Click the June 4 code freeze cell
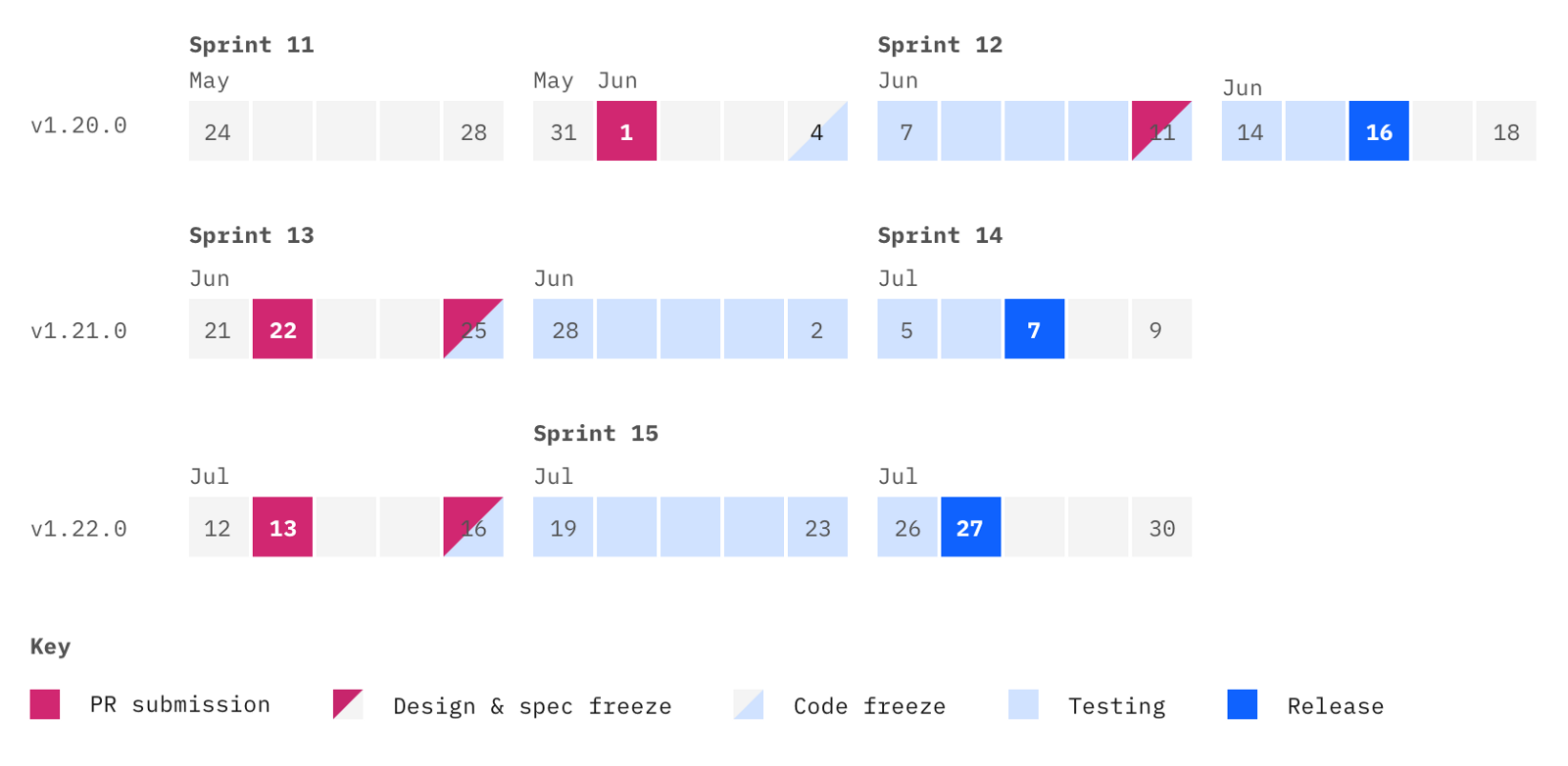 point(817,131)
